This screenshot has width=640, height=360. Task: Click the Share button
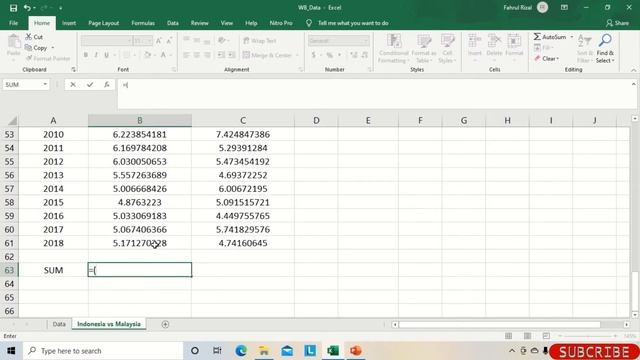618,23
